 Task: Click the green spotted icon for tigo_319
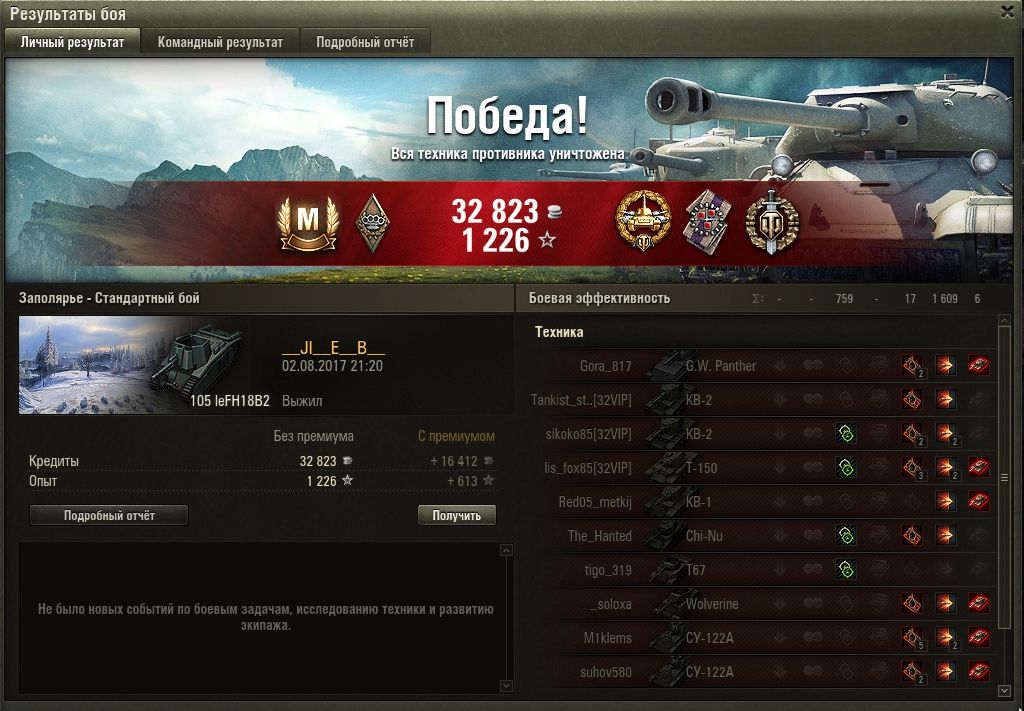click(846, 569)
